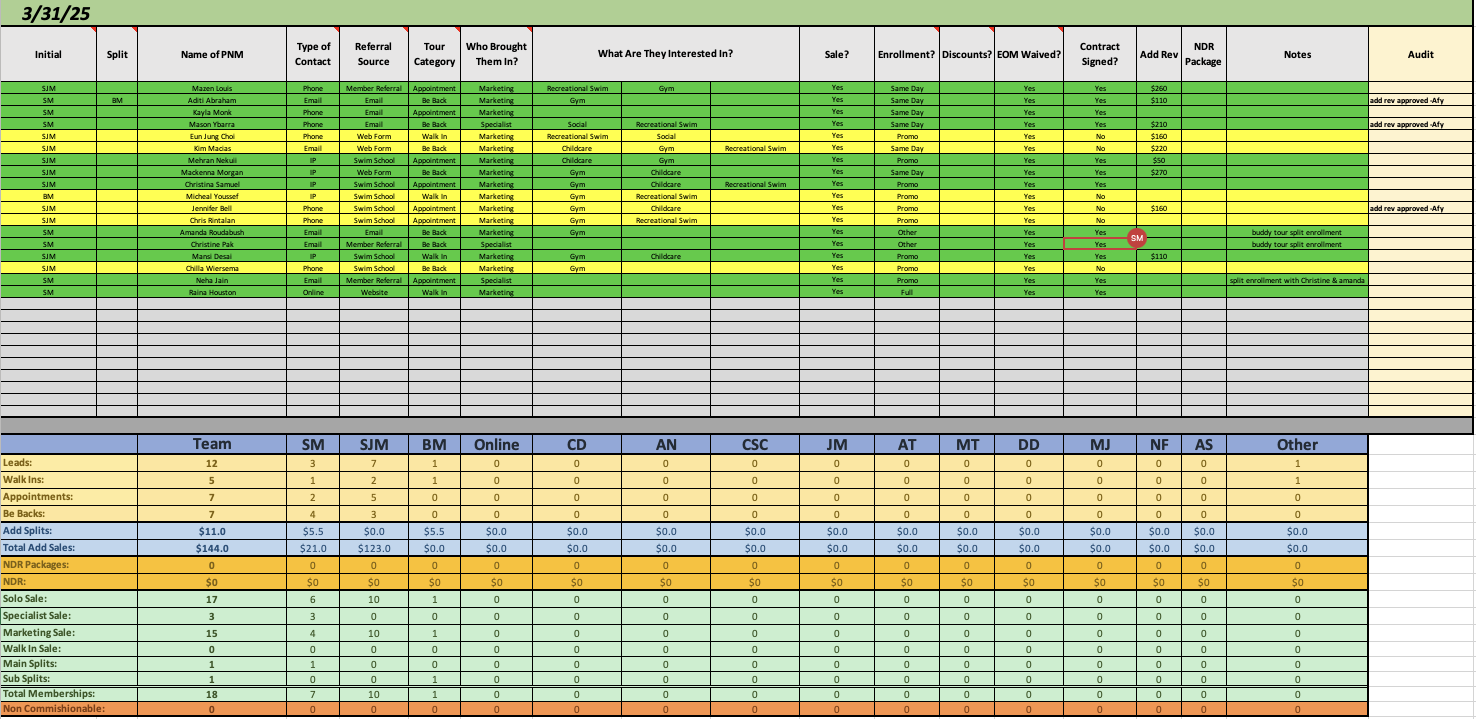Click the Split column header
Viewport: 1476px width, 719px height.
tap(117, 55)
